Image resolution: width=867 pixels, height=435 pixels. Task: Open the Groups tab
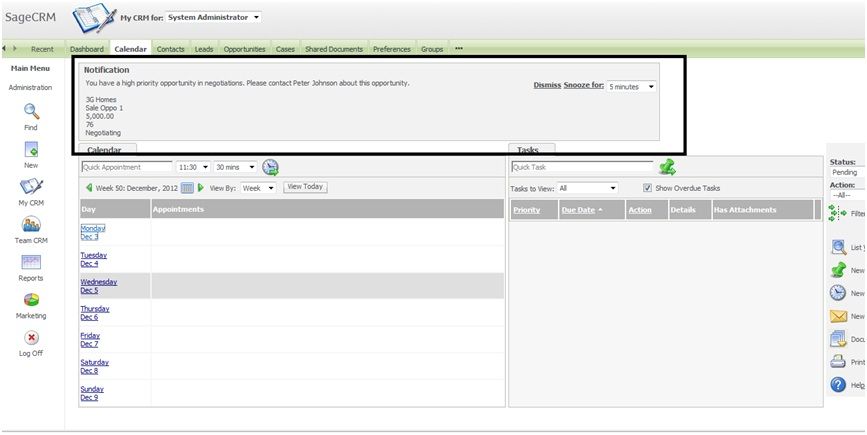[x=432, y=49]
